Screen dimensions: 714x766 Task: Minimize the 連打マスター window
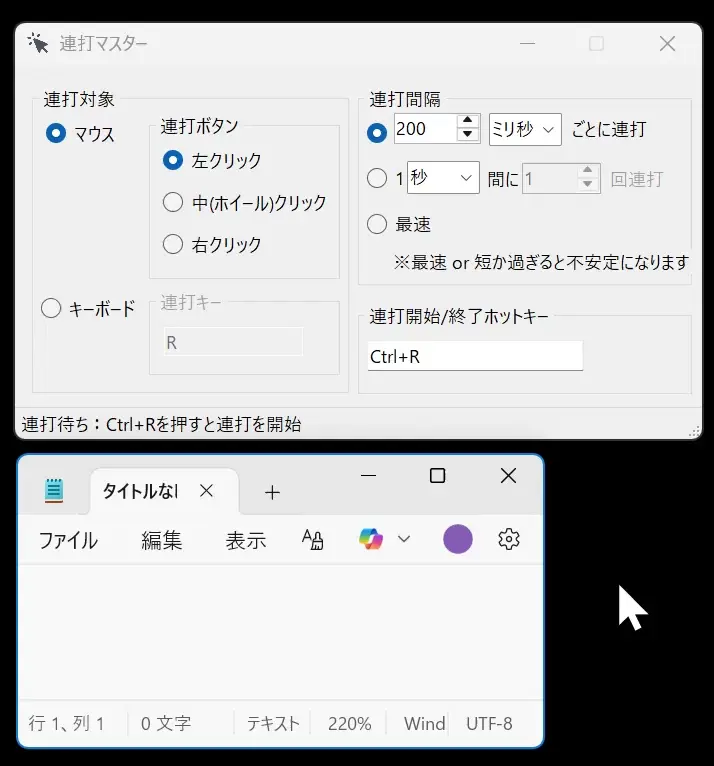(527, 43)
